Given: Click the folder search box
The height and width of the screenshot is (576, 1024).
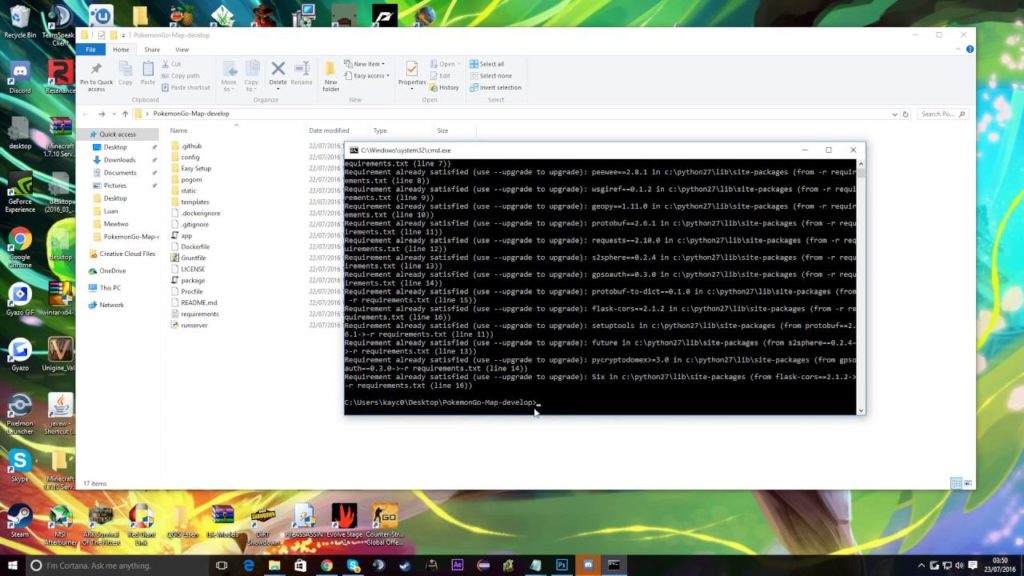Looking at the screenshot, I should click(940, 114).
